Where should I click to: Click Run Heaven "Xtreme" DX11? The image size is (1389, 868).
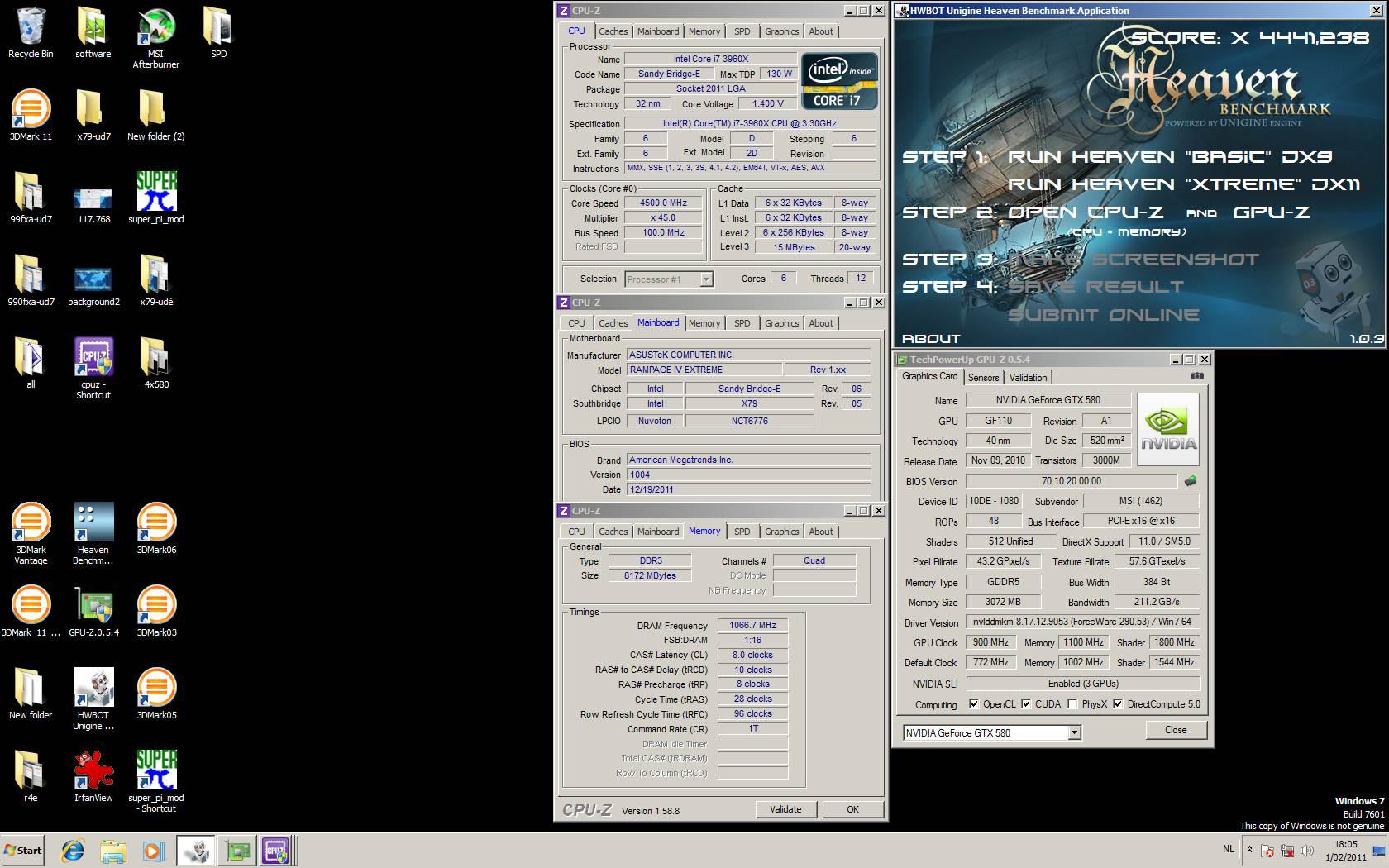tap(1184, 184)
